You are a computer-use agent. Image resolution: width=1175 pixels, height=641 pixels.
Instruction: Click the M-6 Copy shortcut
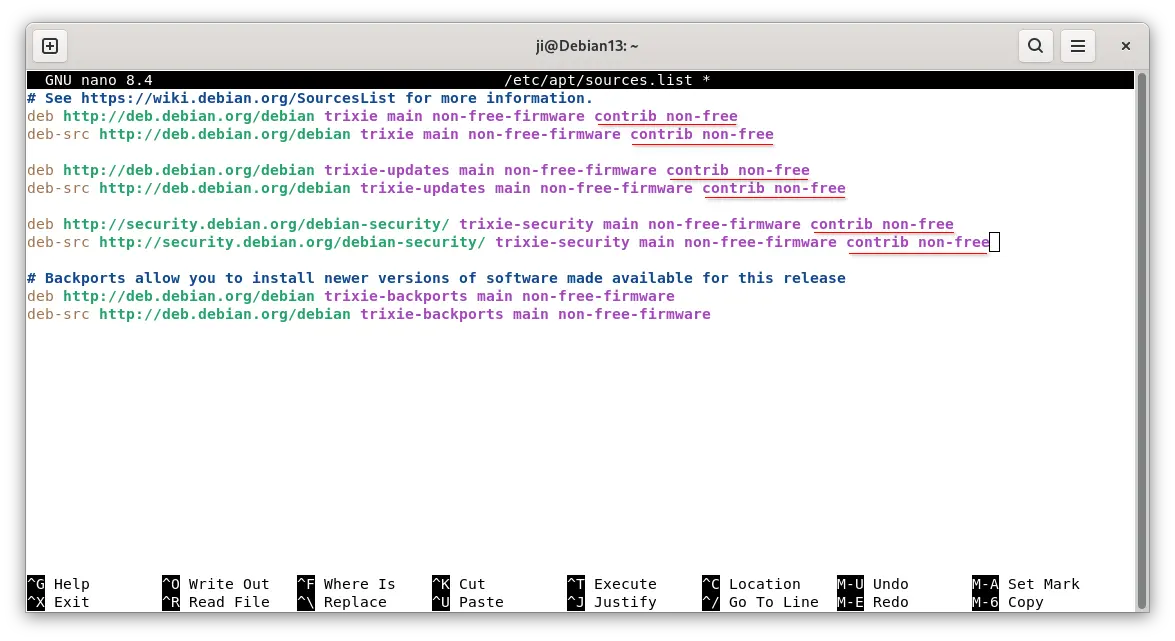tap(1008, 602)
